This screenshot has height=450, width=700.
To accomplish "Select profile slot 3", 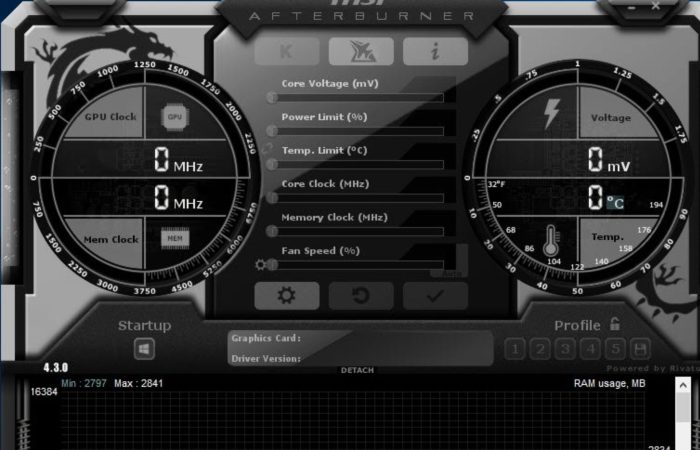I will point(565,349).
